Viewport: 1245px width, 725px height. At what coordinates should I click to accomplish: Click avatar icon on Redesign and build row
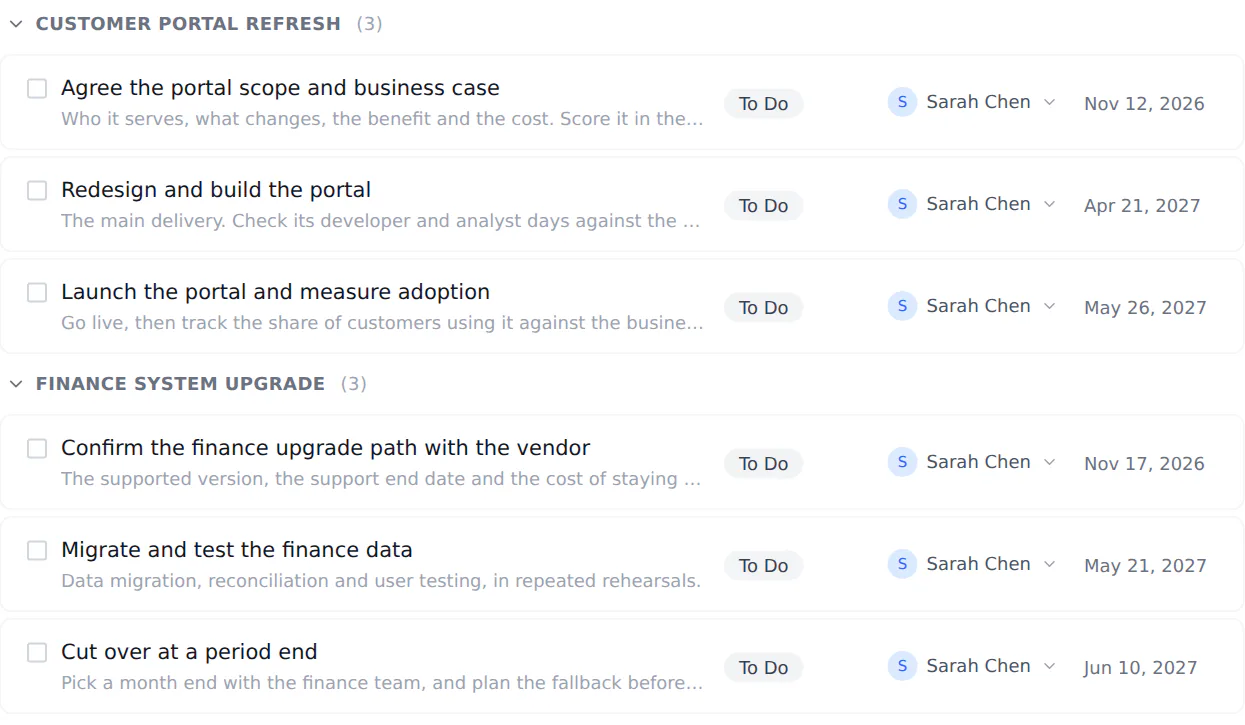pyautogui.click(x=902, y=204)
